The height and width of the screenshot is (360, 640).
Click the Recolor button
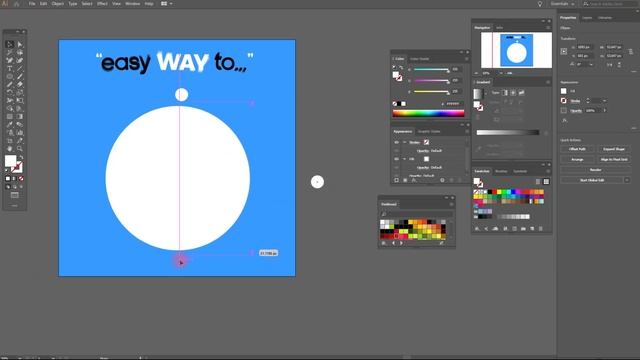coord(596,169)
